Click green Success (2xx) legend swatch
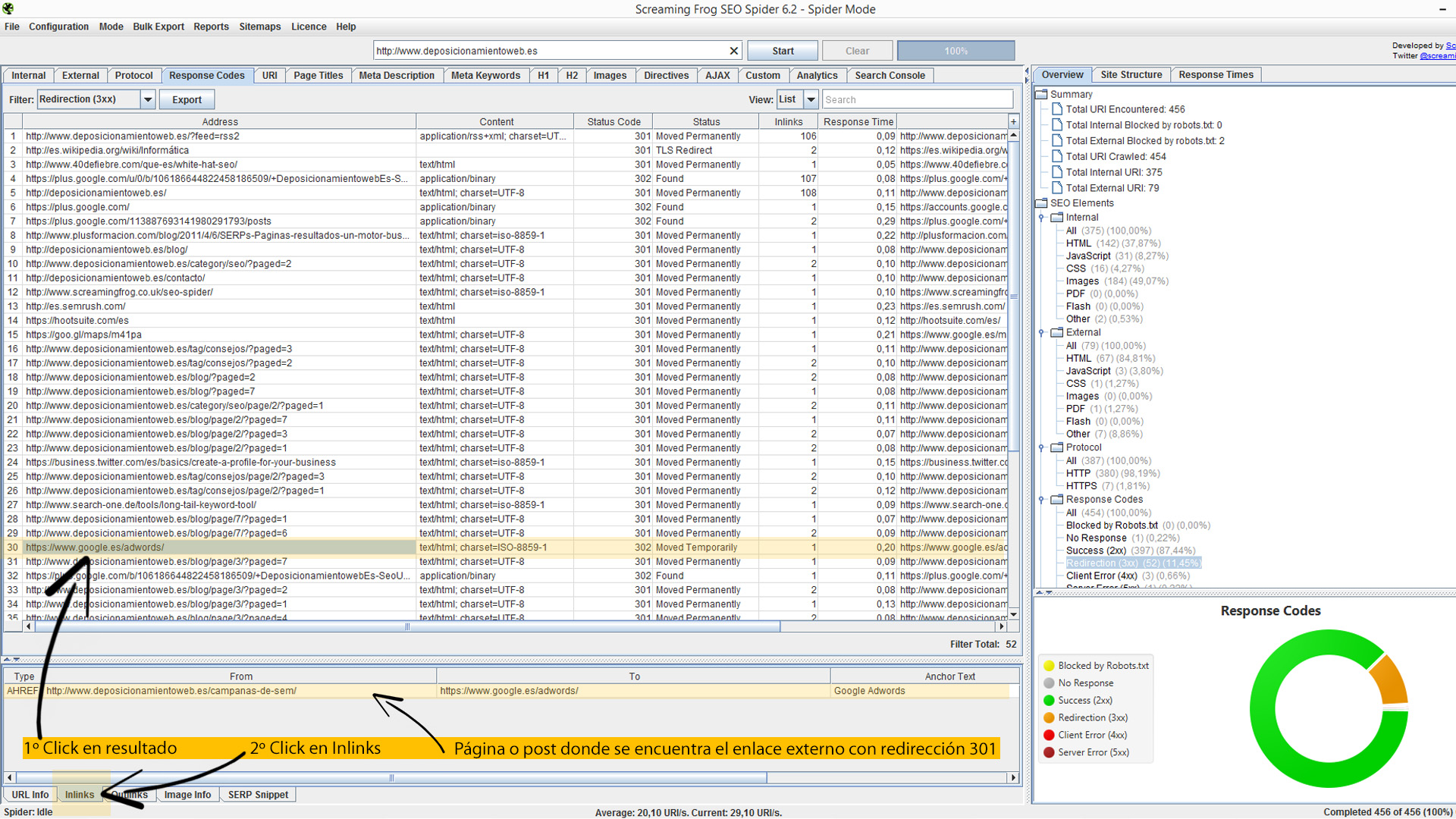 1050,701
